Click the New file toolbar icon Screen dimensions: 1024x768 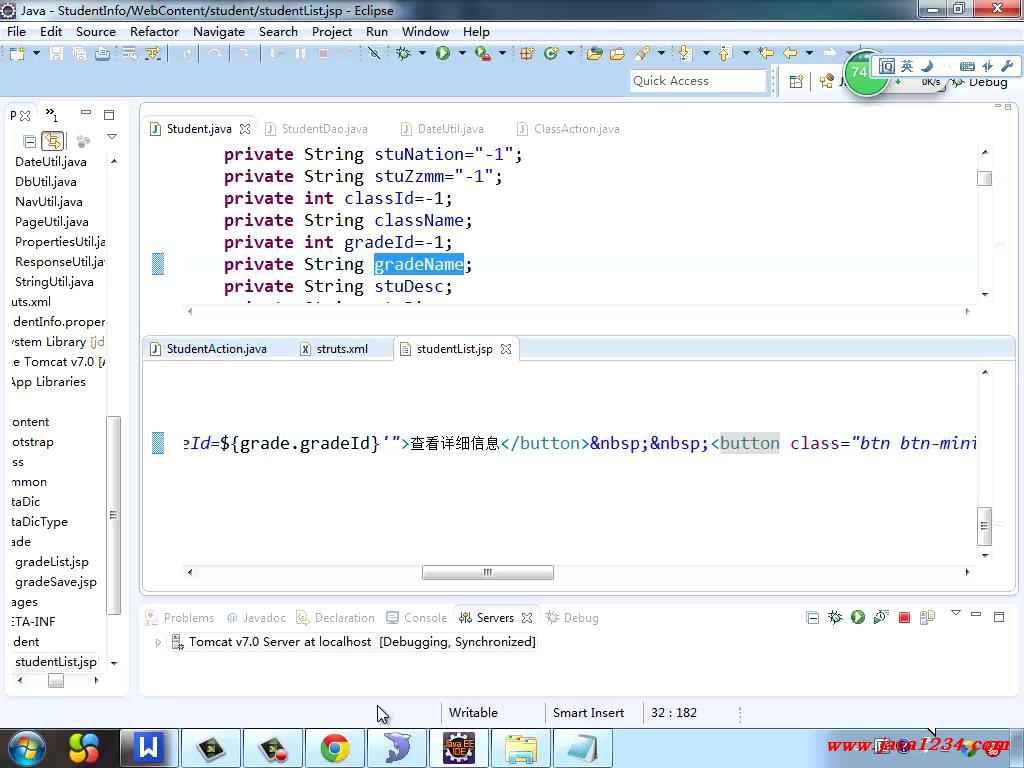click(x=17, y=54)
